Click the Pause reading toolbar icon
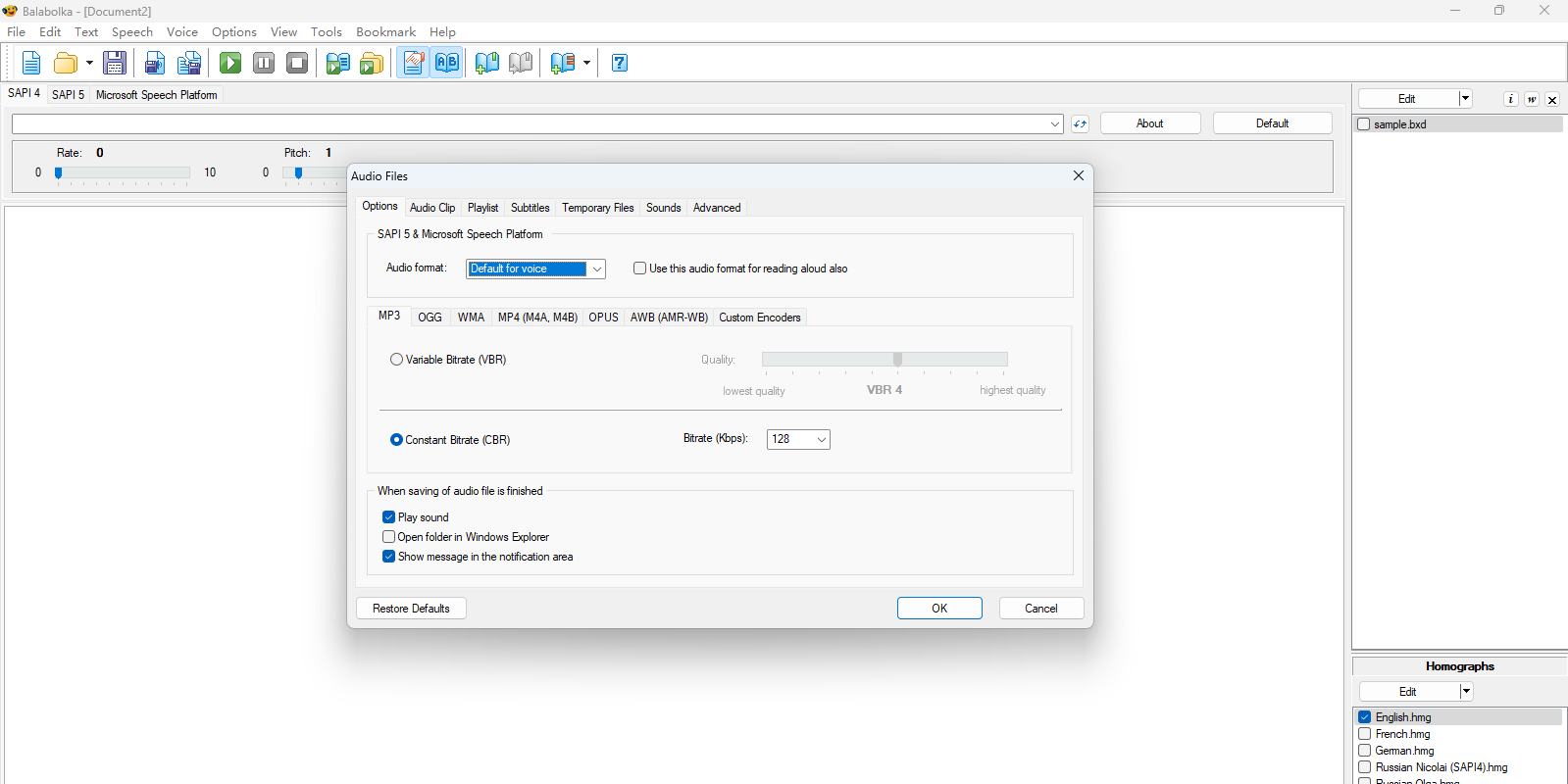The image size is (1568, 784). pos(264,64)
